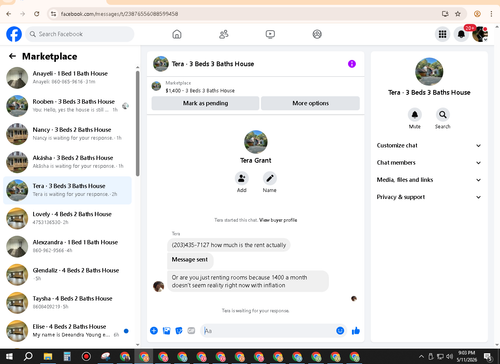Image resolution: width=500 pixels, height=364 pixels.
Task: Open the Groups icon in top navigation
Action: [x=317, y=34]
